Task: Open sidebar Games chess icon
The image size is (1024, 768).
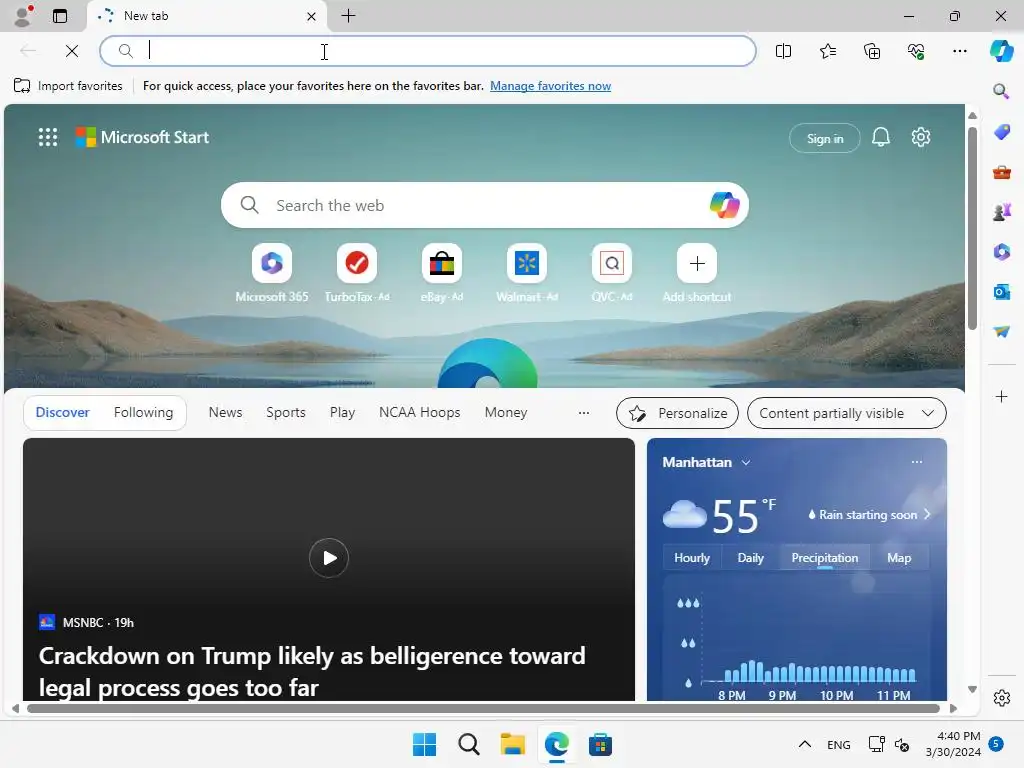Action: click(1001, 212)
